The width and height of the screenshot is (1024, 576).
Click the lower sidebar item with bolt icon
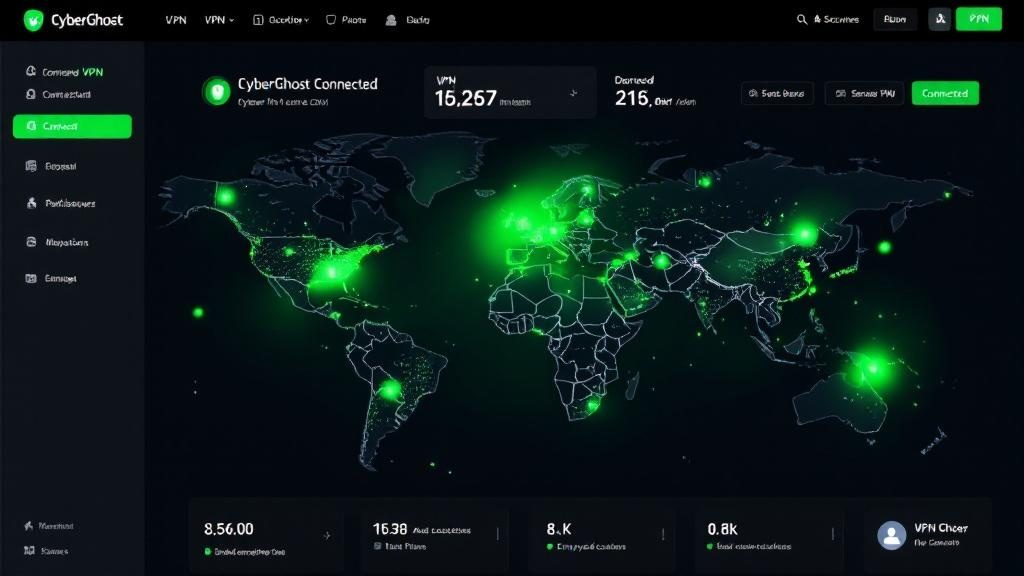coord(49,526)
